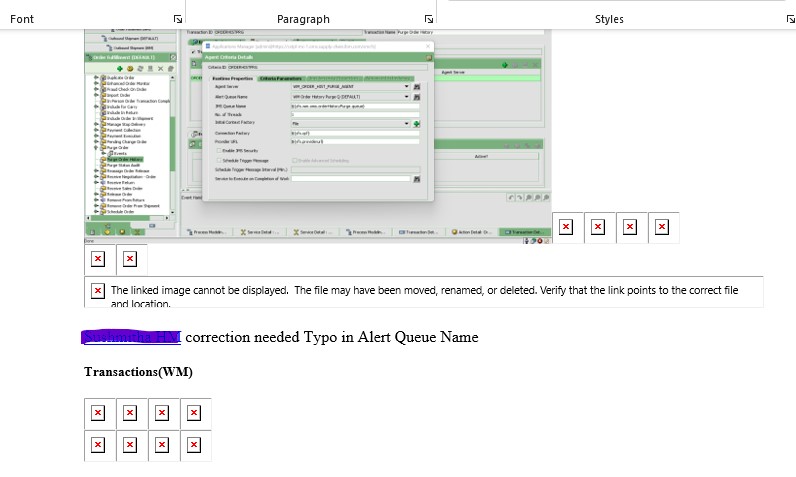The image size is (796, 477).
Task: Select Payment Collection tree item
Action: 123,130
